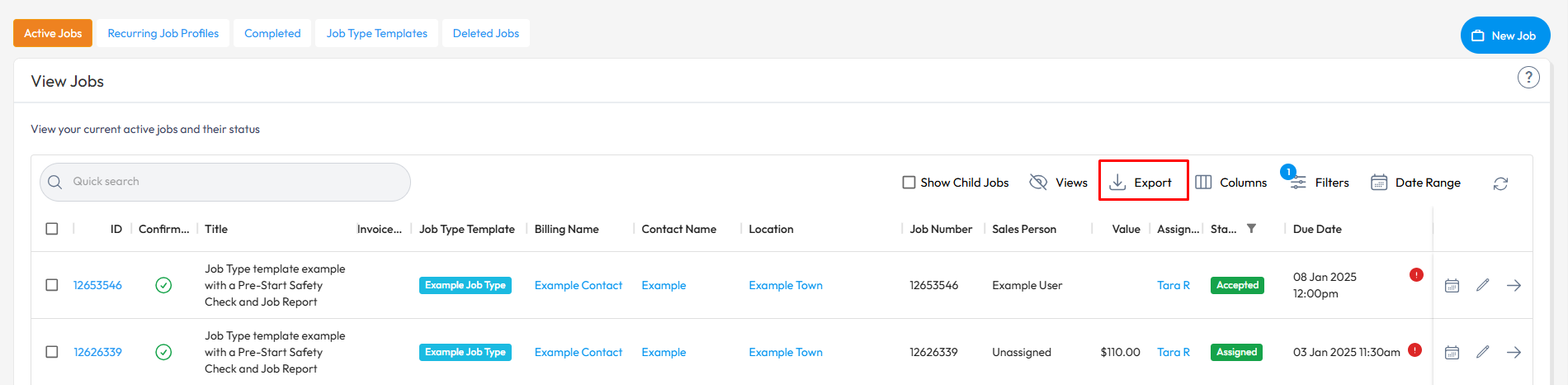Select the checkbox for job 12626339
This screenshot has height=385, width=1568.
point(52,352)
